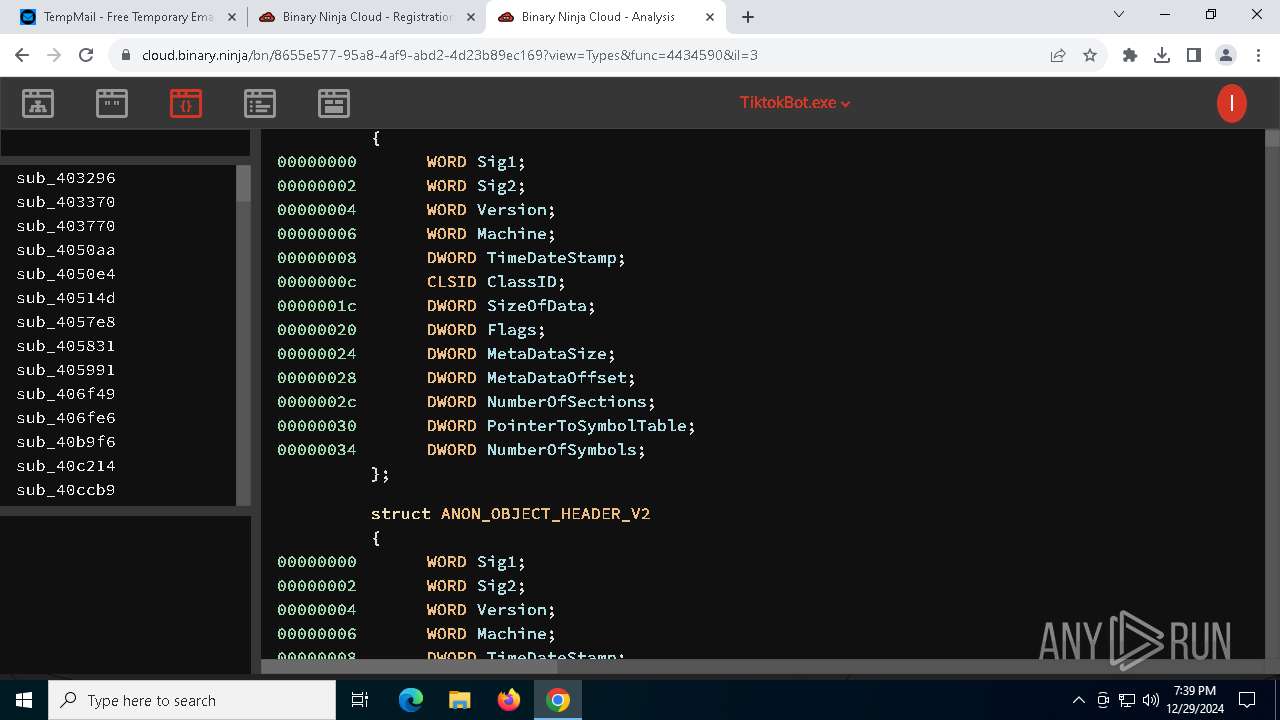Select function sub_40b9f6
The height and width of the screenshot is (720, 1280).
pyautogui.click(x=66, y=442)
